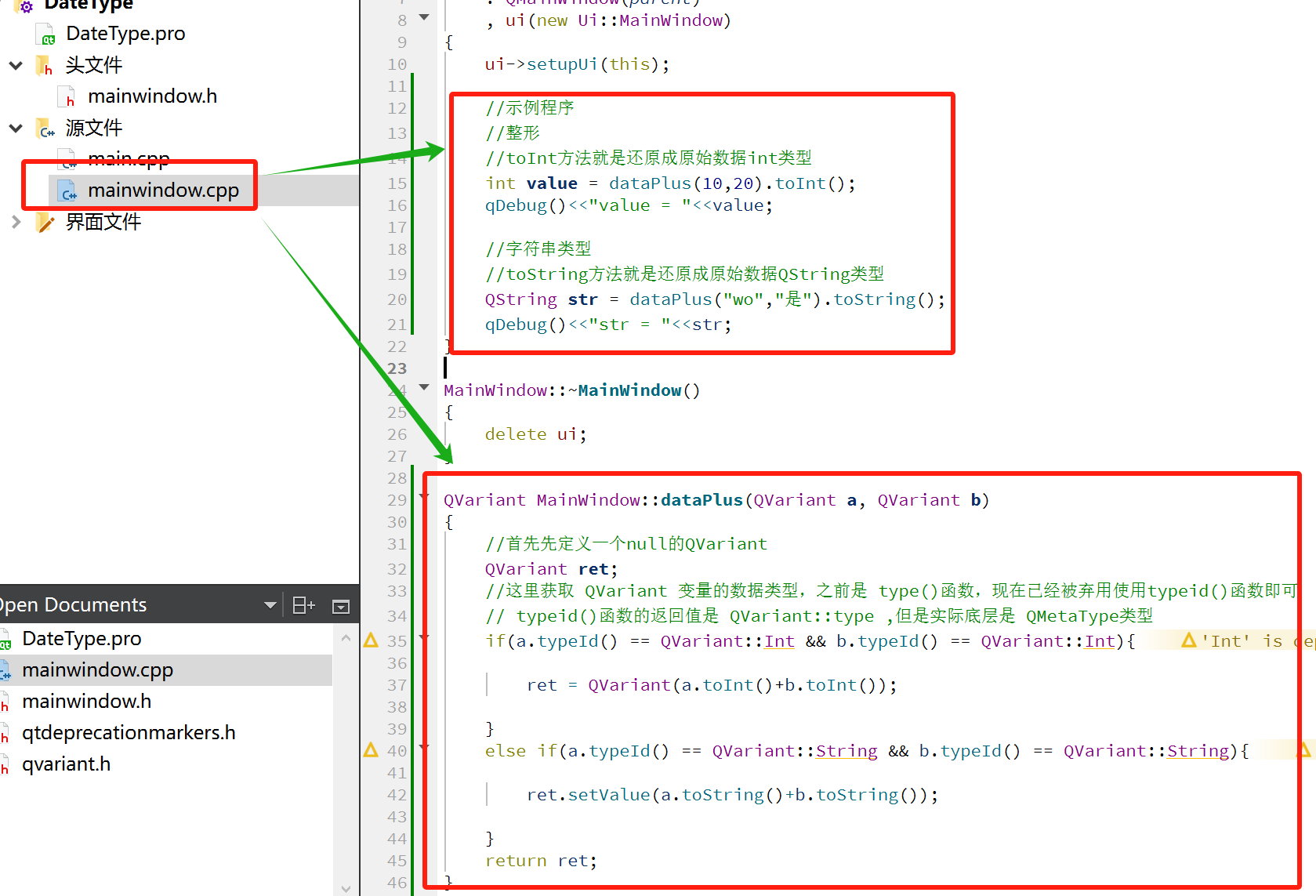Open the Open Documents panel dropdown

tap(270, 605)
